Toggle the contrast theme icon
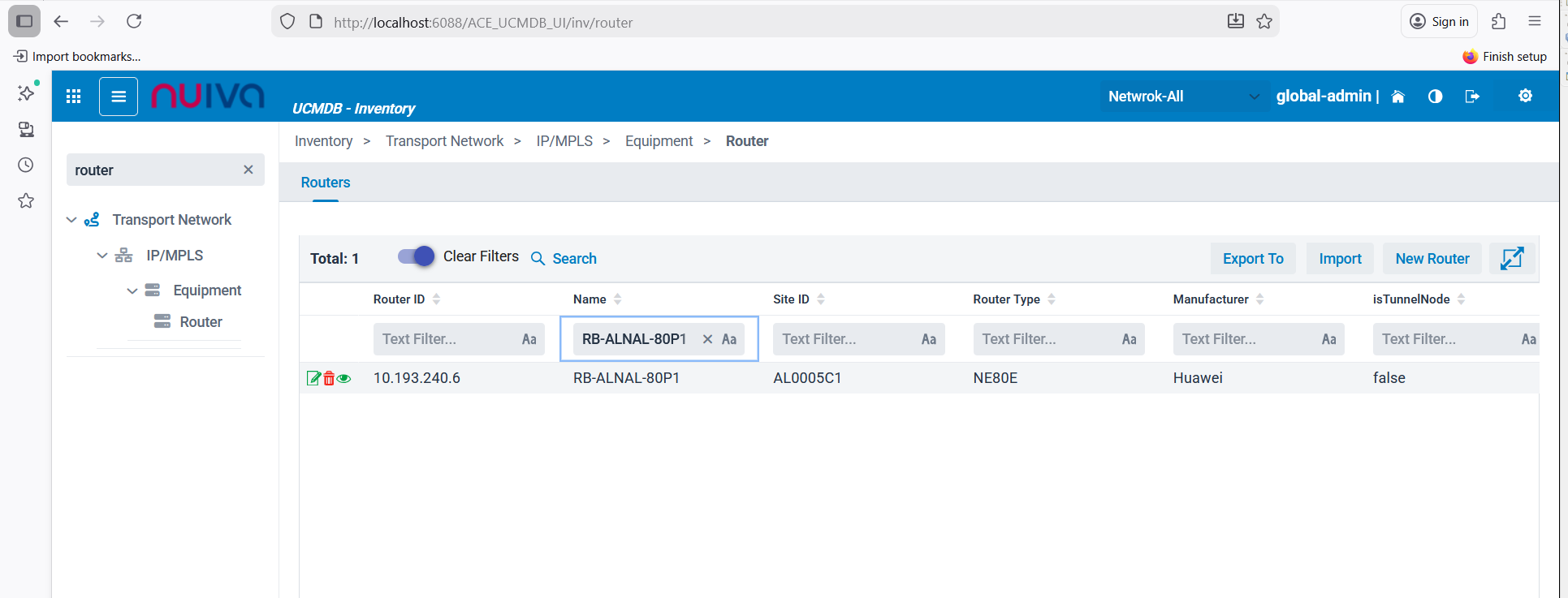The width and height of the screenshot is (1568, 598). [x=1435, y=97]
